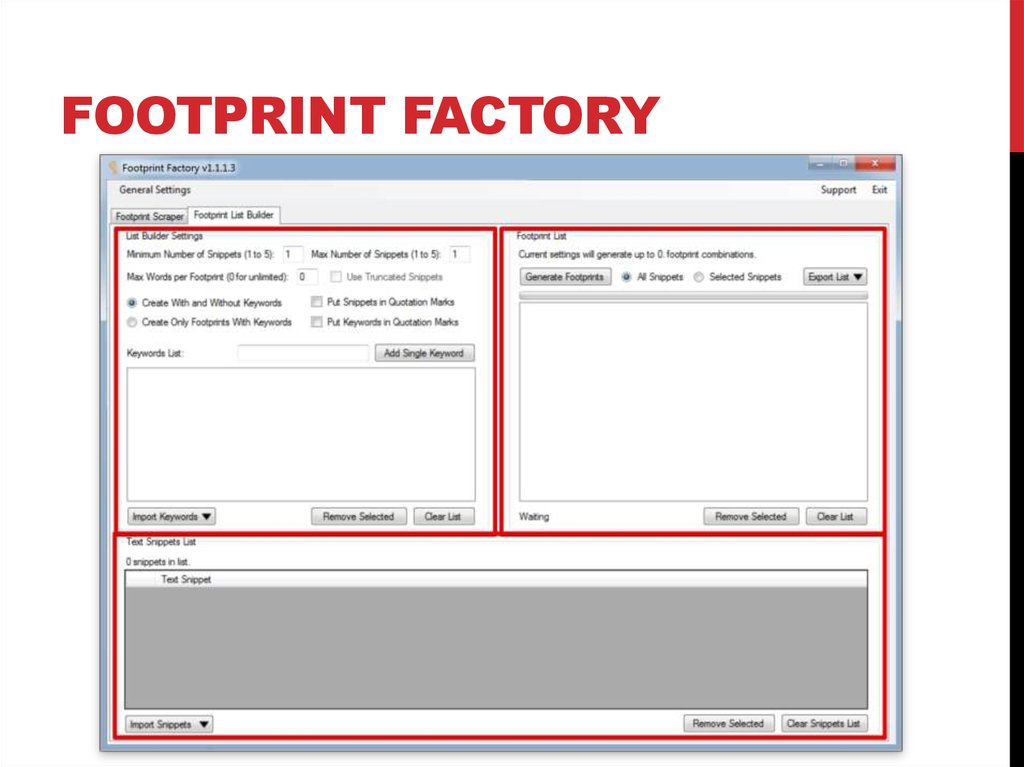Open the Import Keywords dropdown

[172, 517]
